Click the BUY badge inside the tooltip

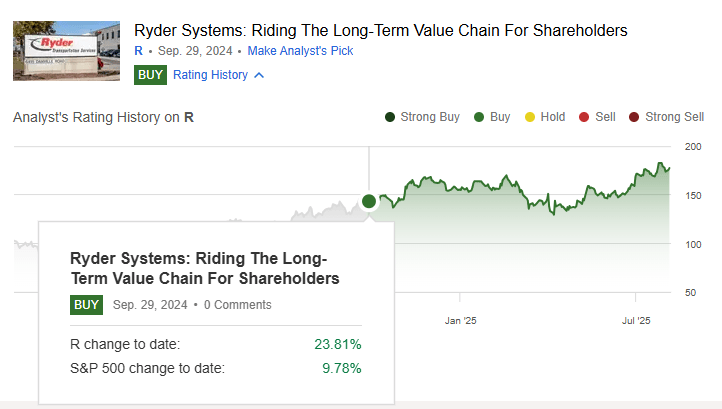click(x=86, y=304)
